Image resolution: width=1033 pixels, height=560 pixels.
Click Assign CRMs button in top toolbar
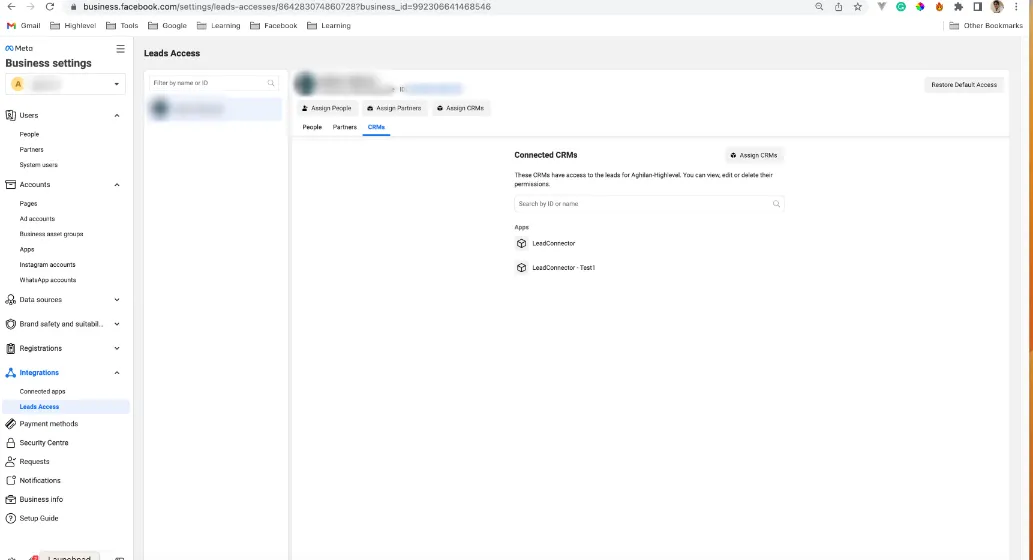tap(461, 108)
